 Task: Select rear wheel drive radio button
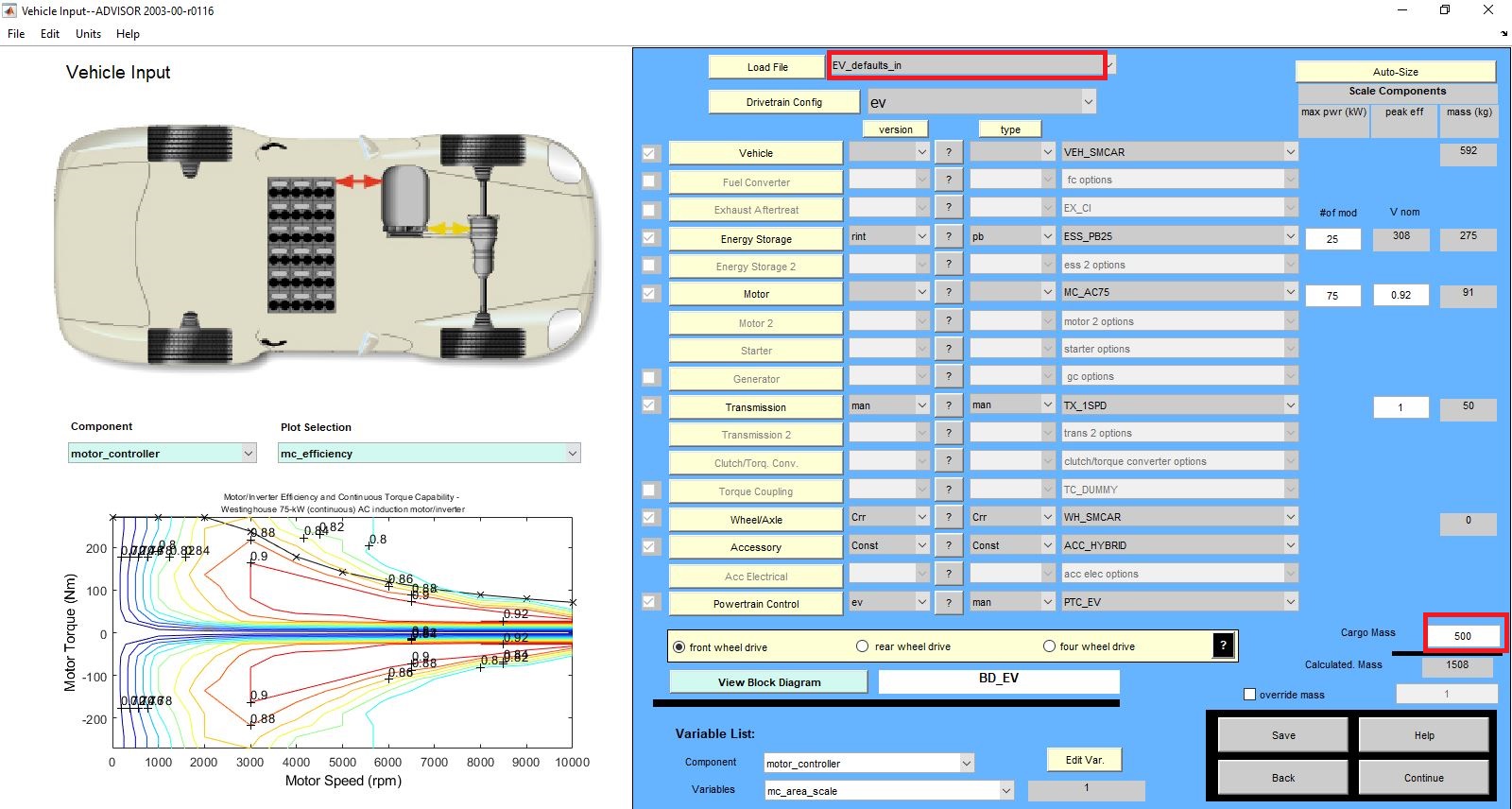coord(862,646)
